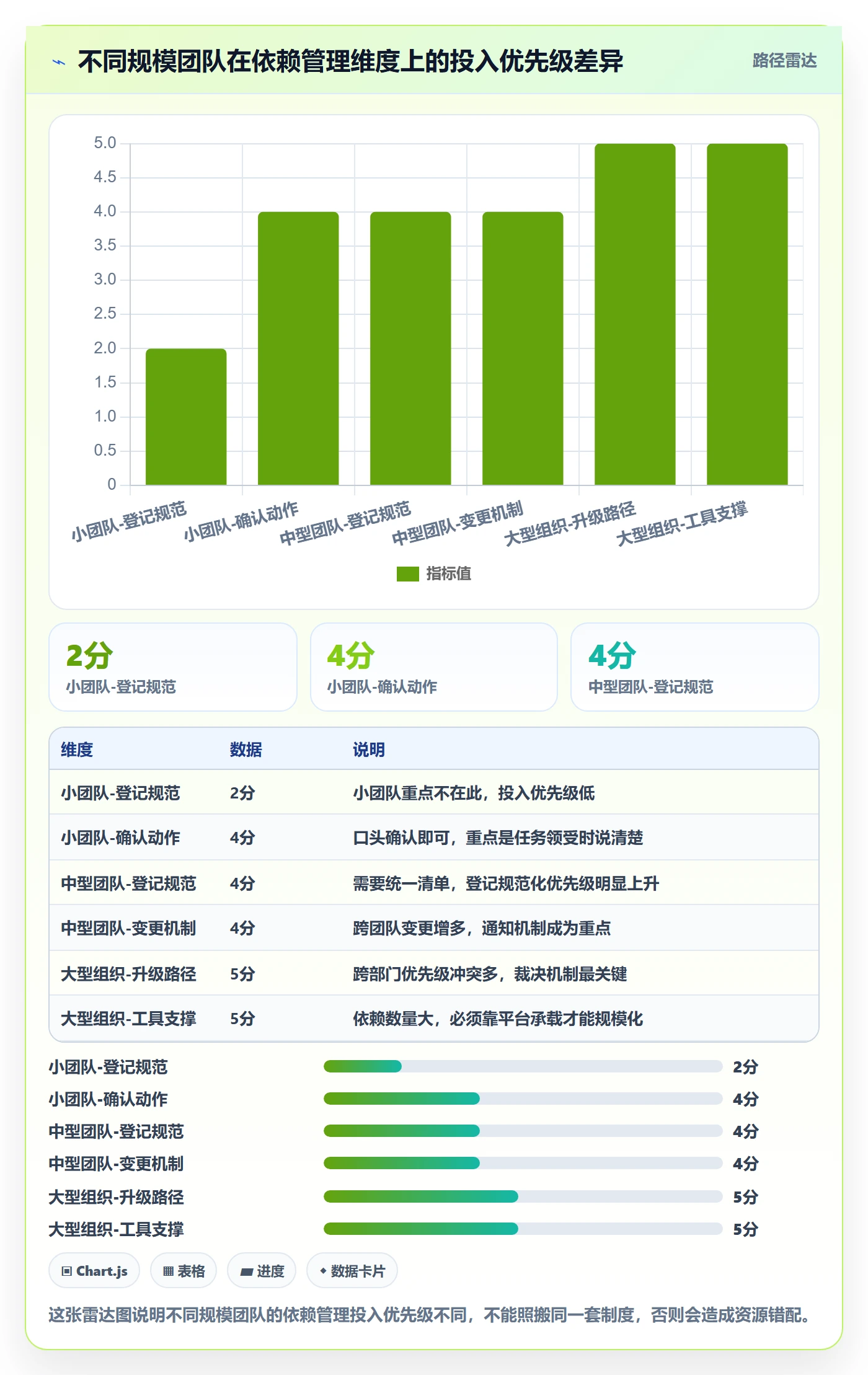Click description 跨部门优先级冲突多，裁决机制最关键

[490, 973]
